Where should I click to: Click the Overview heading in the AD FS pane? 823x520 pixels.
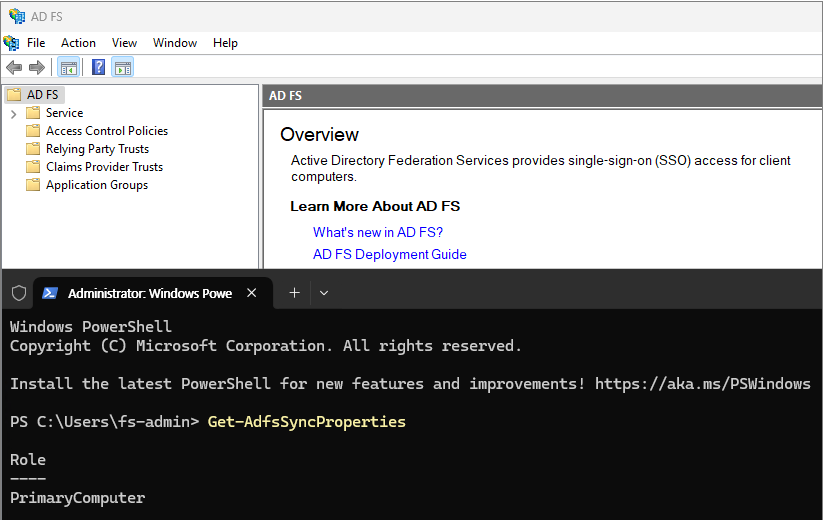[320, 135]
